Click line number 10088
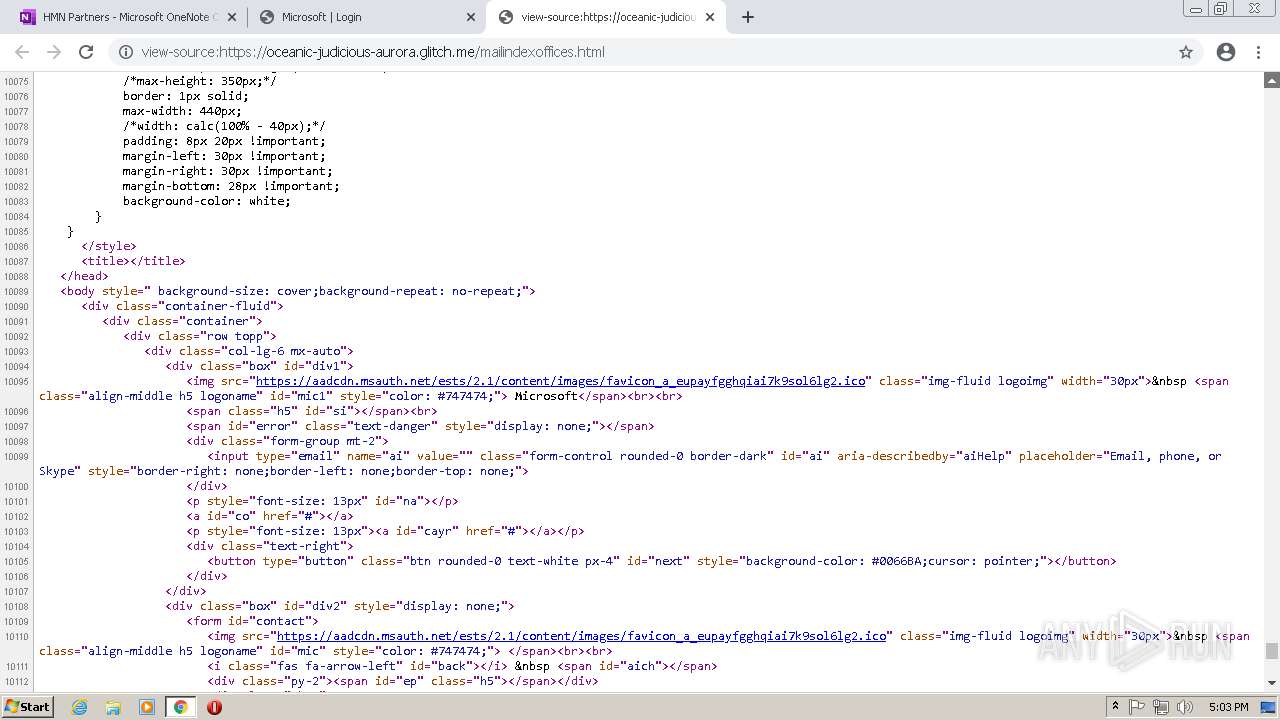This screenshot has height=720, width=1280. [x=16, y=277]
